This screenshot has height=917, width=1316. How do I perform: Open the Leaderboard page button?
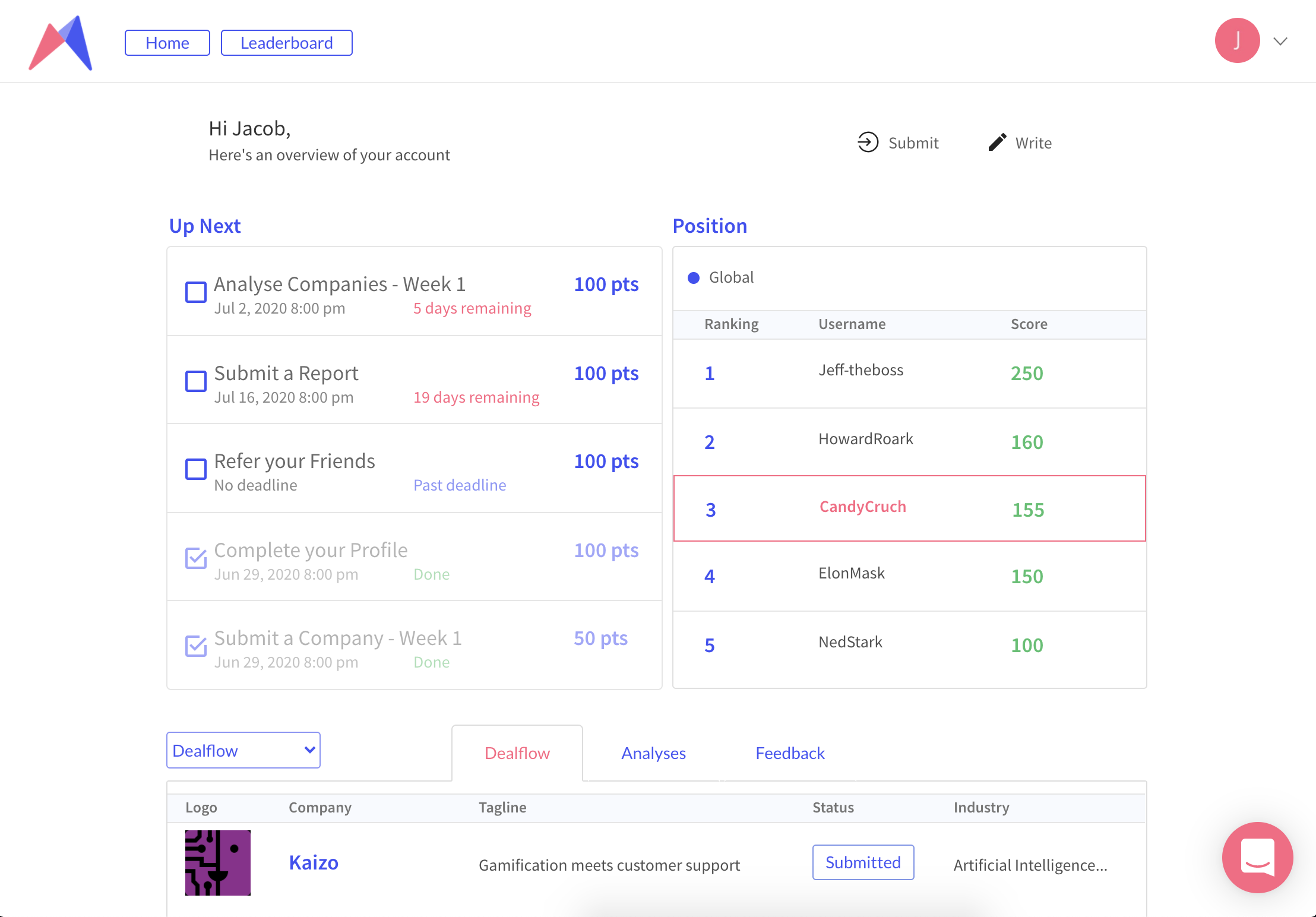tap(286, 43)
